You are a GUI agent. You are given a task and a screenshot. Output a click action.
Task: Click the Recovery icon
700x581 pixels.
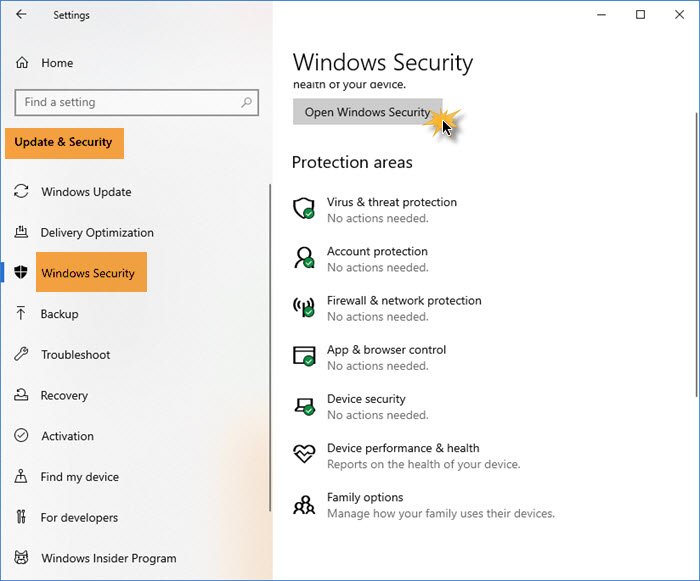click(21, 395)
